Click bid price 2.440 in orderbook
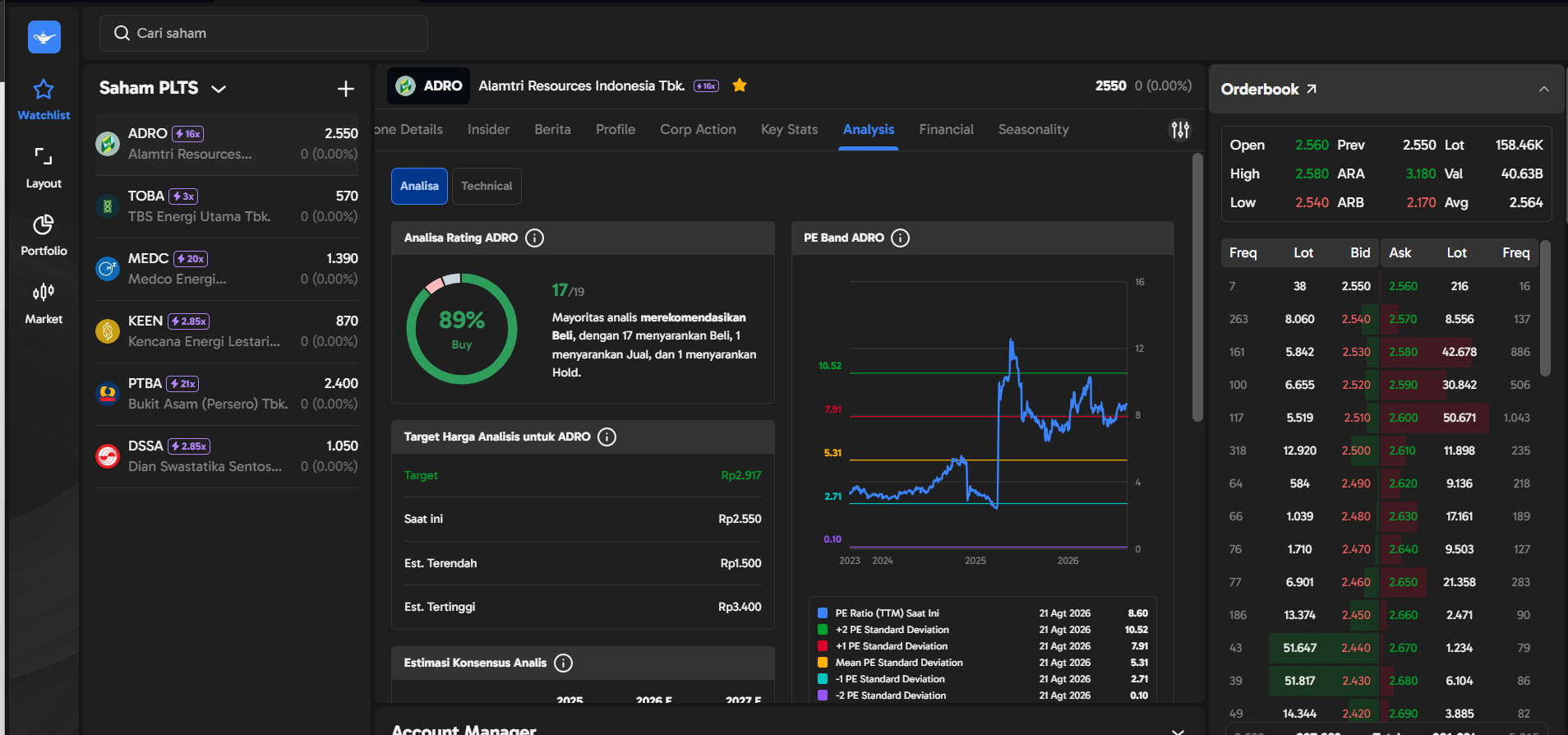 (x=1356, y=648)
